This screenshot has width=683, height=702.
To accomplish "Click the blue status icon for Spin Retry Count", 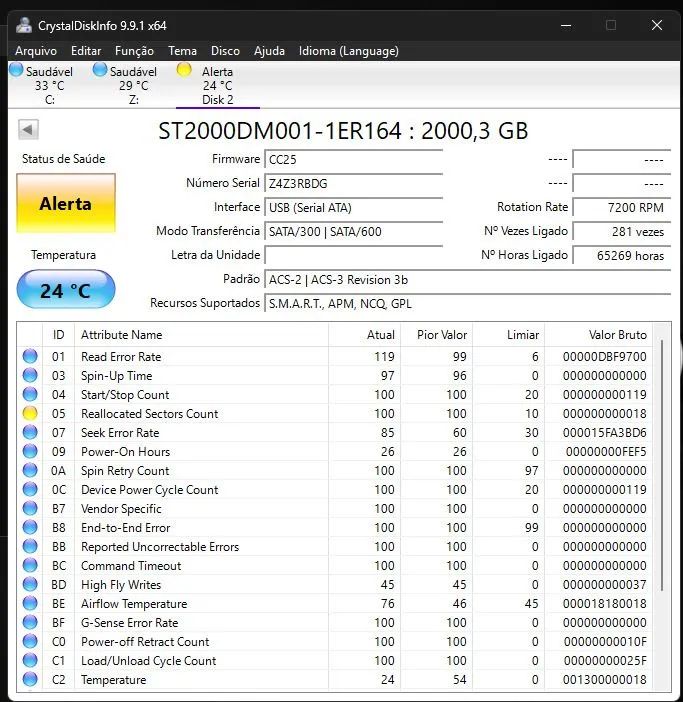I will pos(30,471).
